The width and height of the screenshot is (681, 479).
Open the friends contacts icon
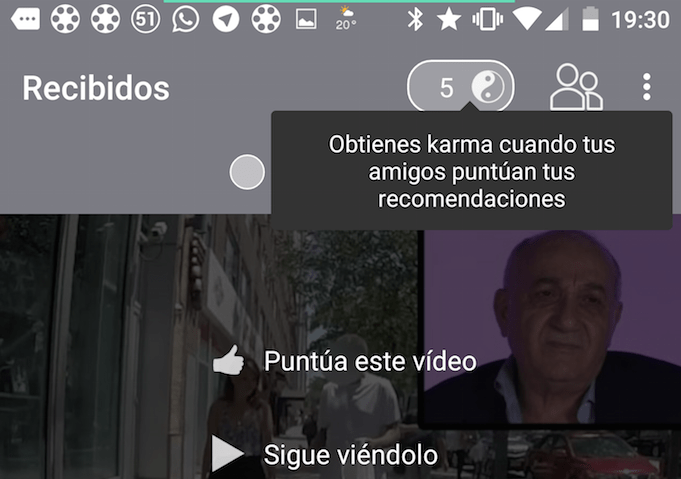(x=576, y=87)
